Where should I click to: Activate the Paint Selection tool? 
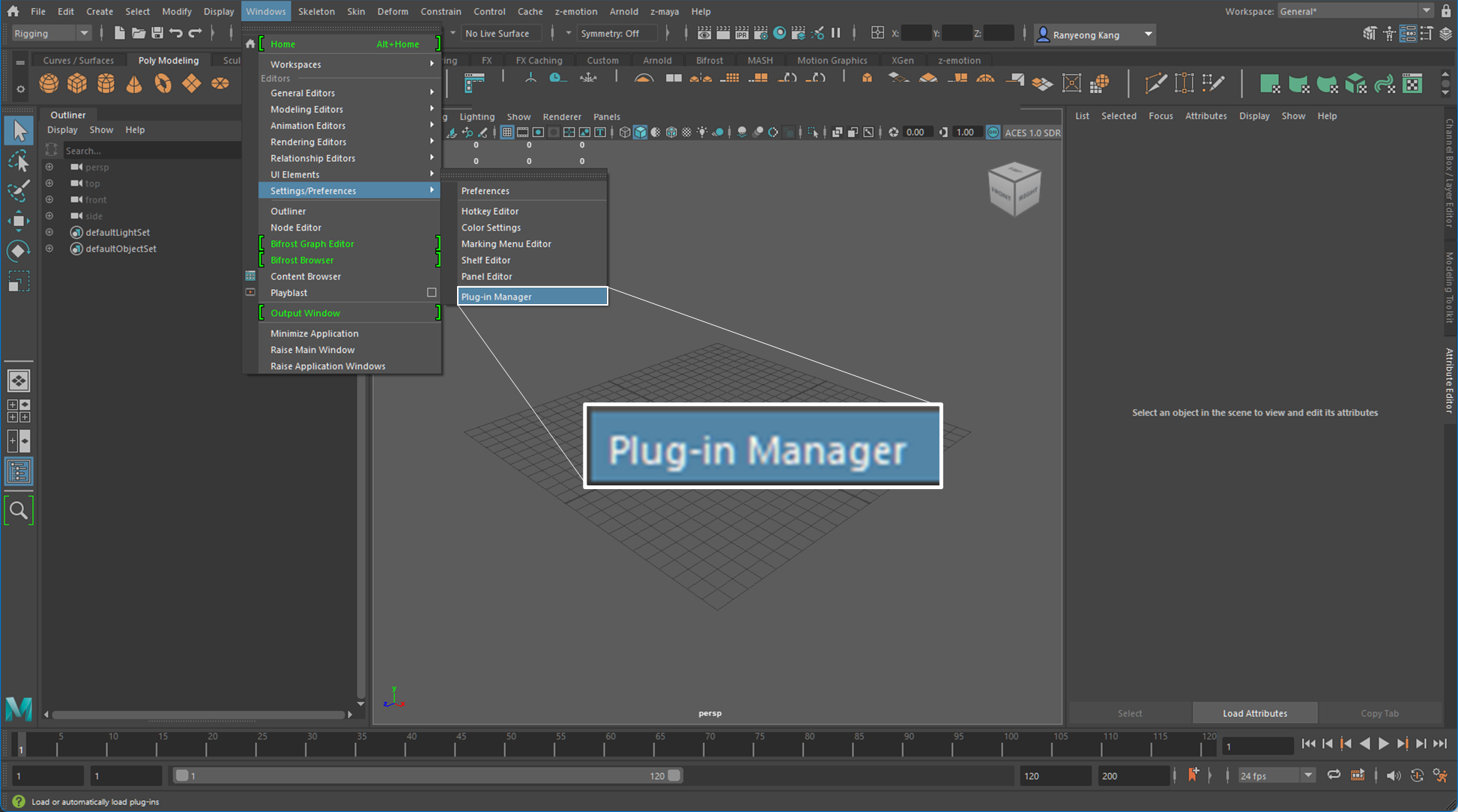(x=19, y=190)
